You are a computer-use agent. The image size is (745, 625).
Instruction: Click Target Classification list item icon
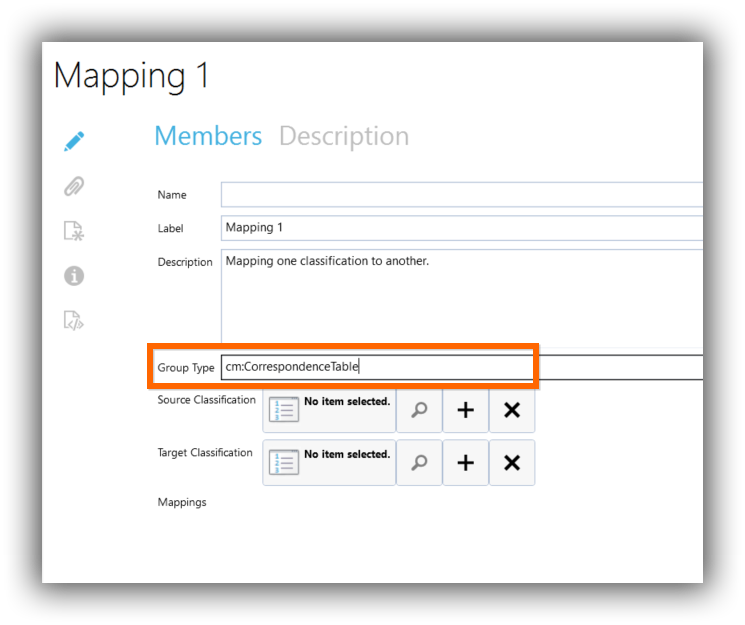284,462
